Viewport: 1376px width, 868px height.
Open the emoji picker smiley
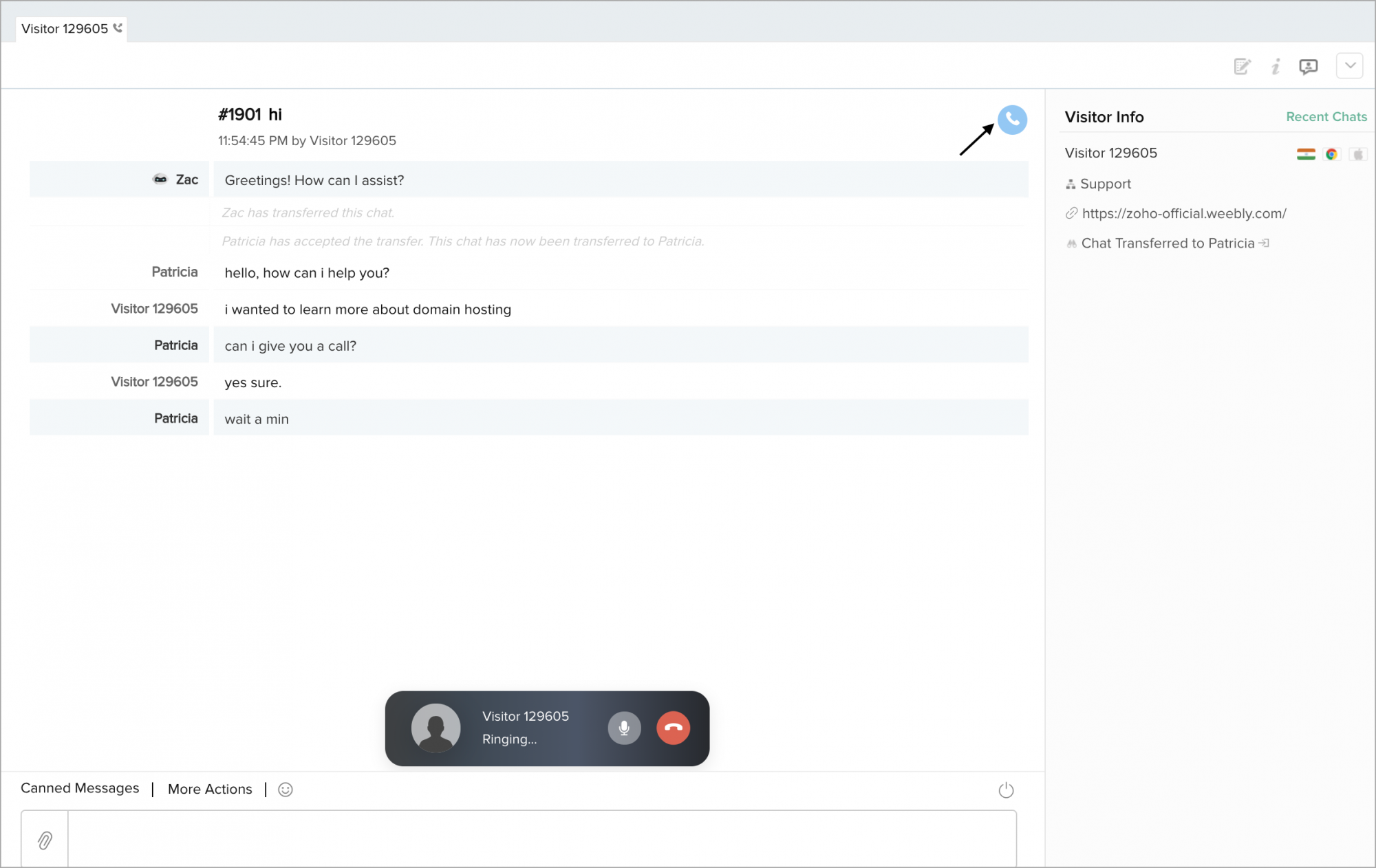pyautogui.click(x=286, y=790)
